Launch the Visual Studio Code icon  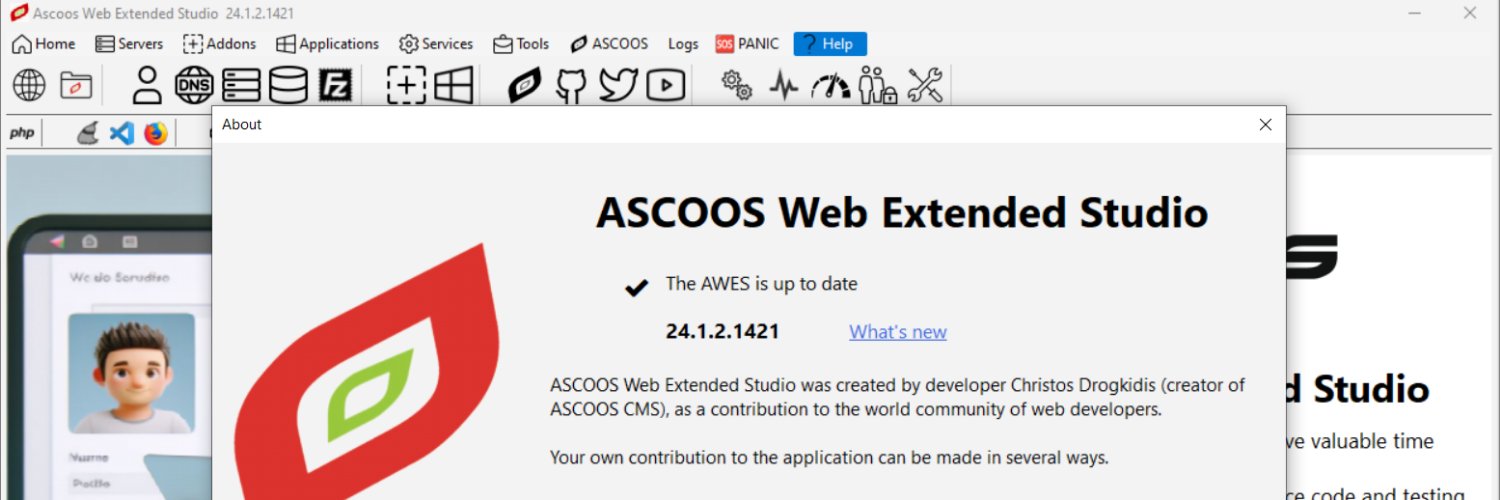click(122, 133)
